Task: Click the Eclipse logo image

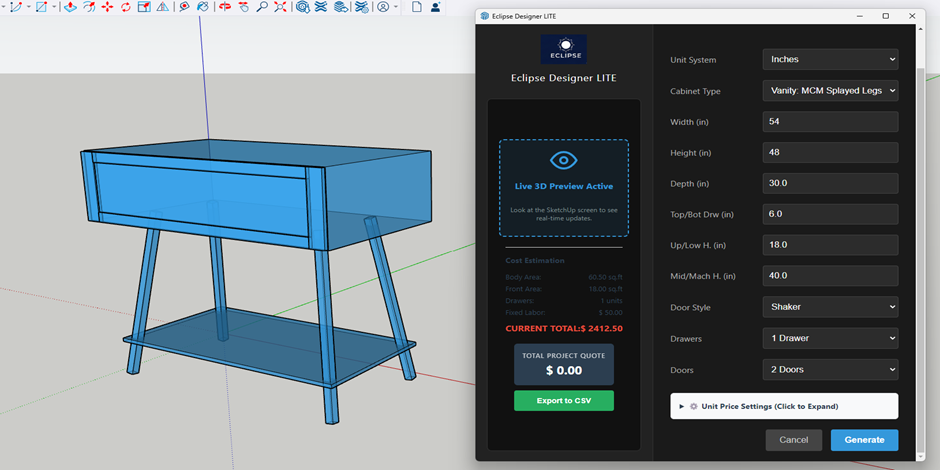Action: point(564,49)
